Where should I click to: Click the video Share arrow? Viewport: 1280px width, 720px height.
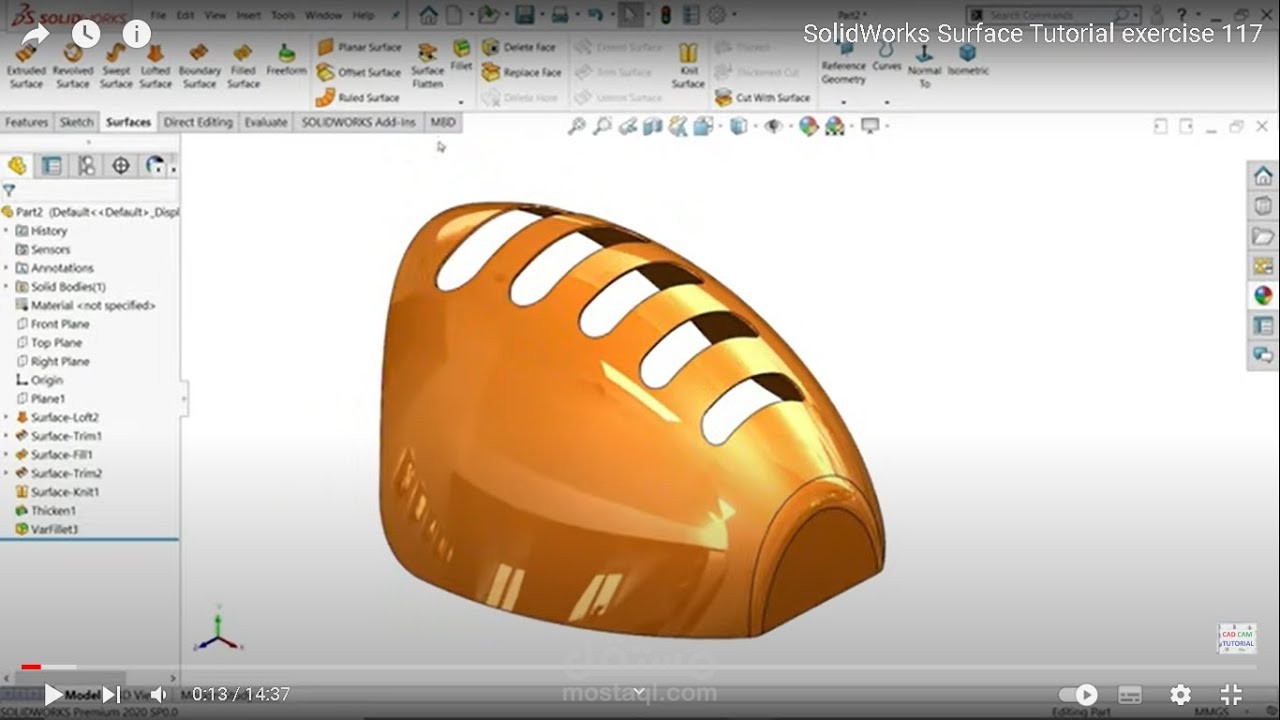(x=36, y=35)
